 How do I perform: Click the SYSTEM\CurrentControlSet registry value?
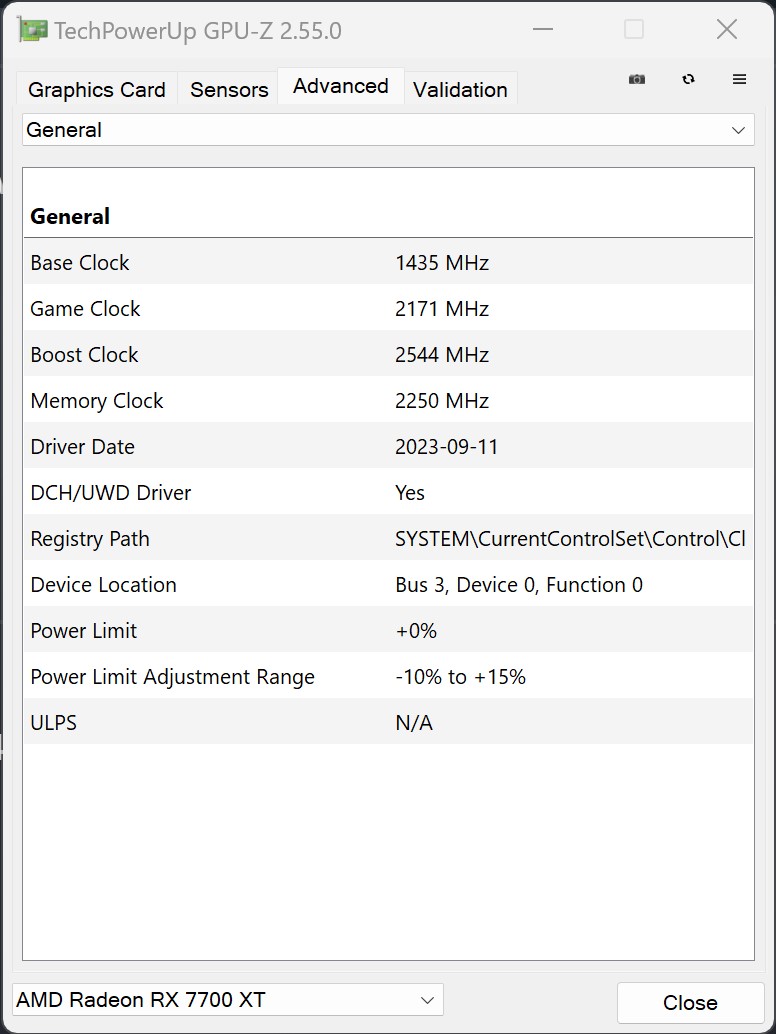click(570, 539)
